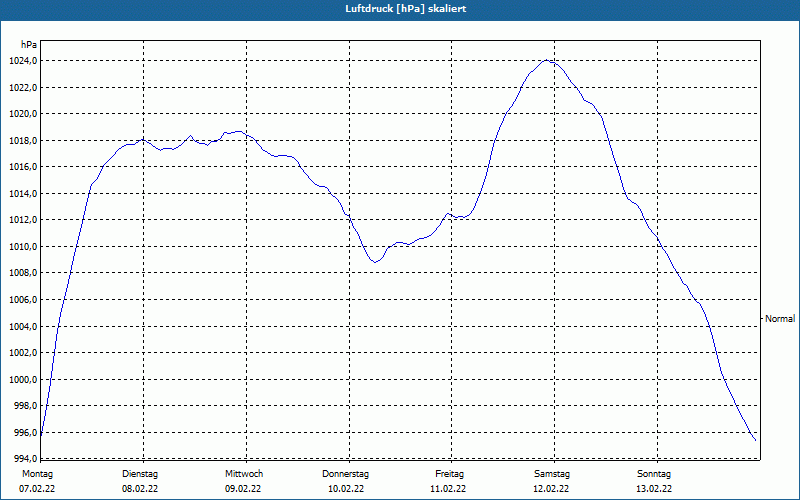Select the 1006,0 axis value

pyautogui.click(x=23, y=300)
